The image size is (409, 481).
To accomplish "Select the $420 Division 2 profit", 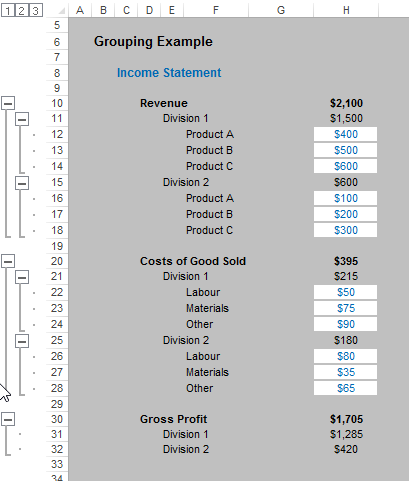I will (x=346, y=449).
